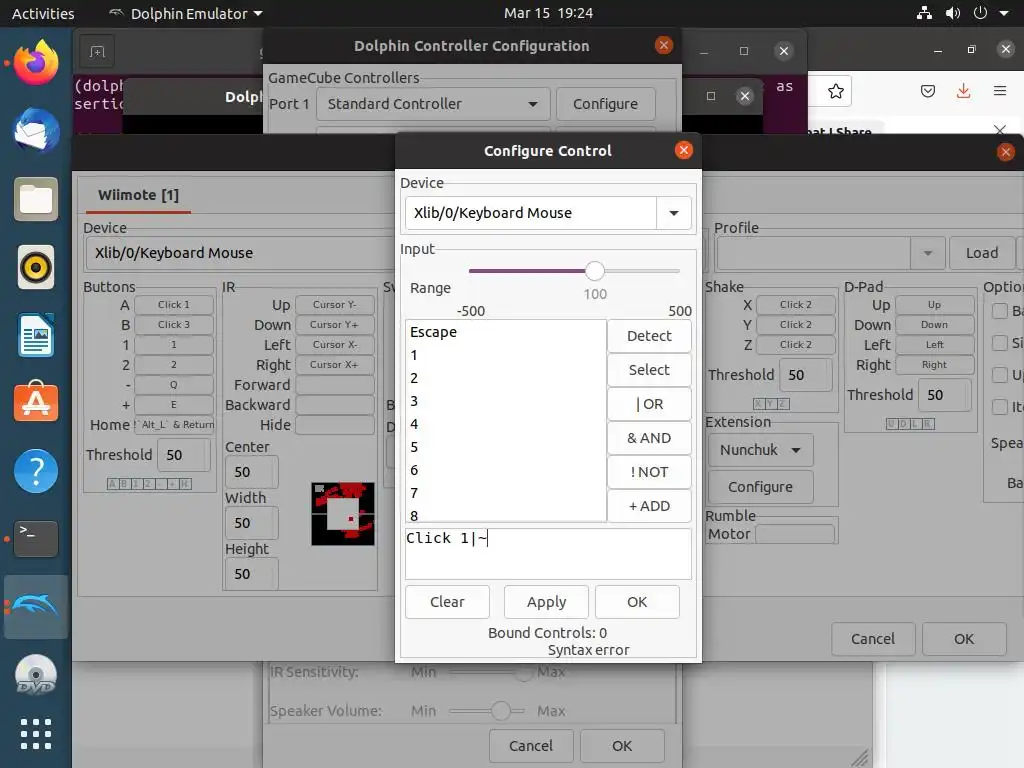Open the Firefox hamburger menu
The image size is (1024, 768).
(x=1000, y=91)
